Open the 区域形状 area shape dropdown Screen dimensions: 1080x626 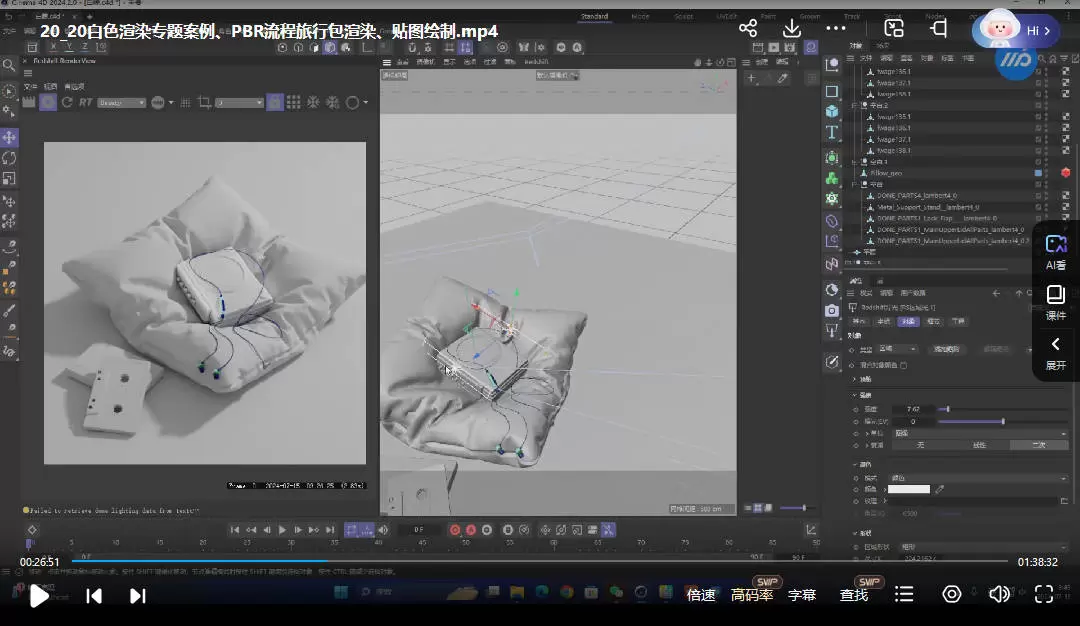[983, 547]
